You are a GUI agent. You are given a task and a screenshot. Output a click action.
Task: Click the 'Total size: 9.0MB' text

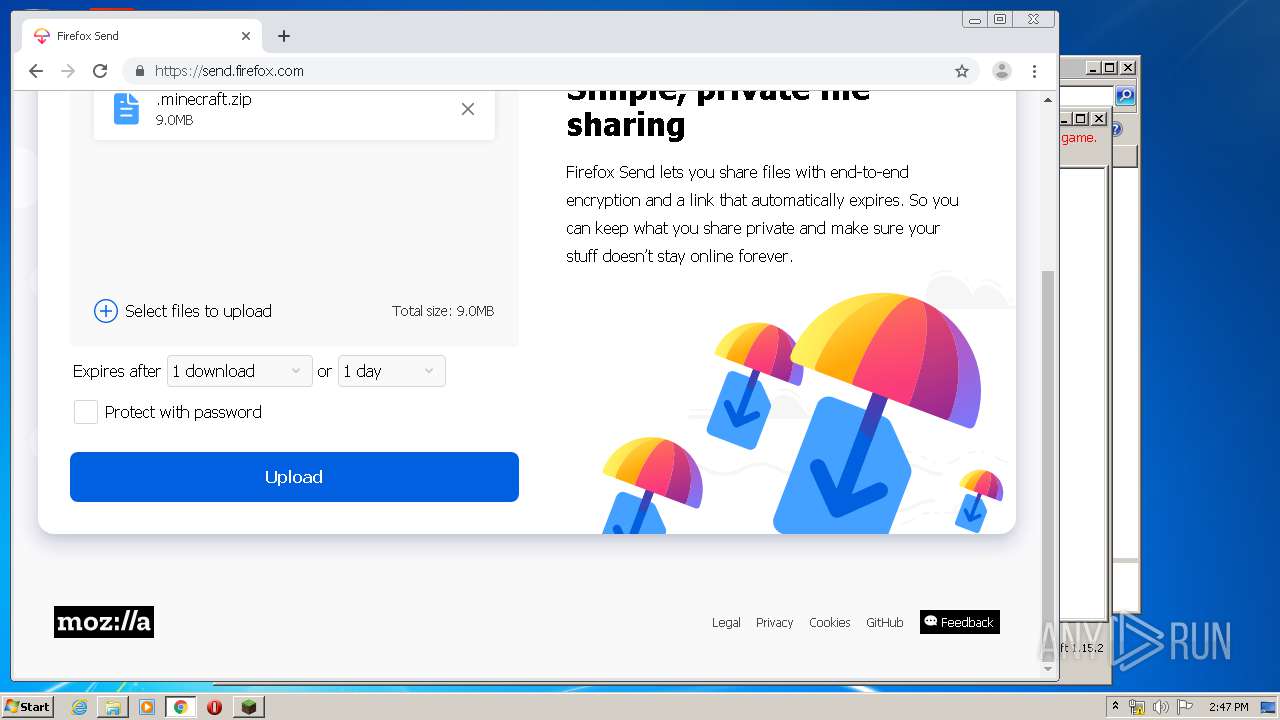443,311
